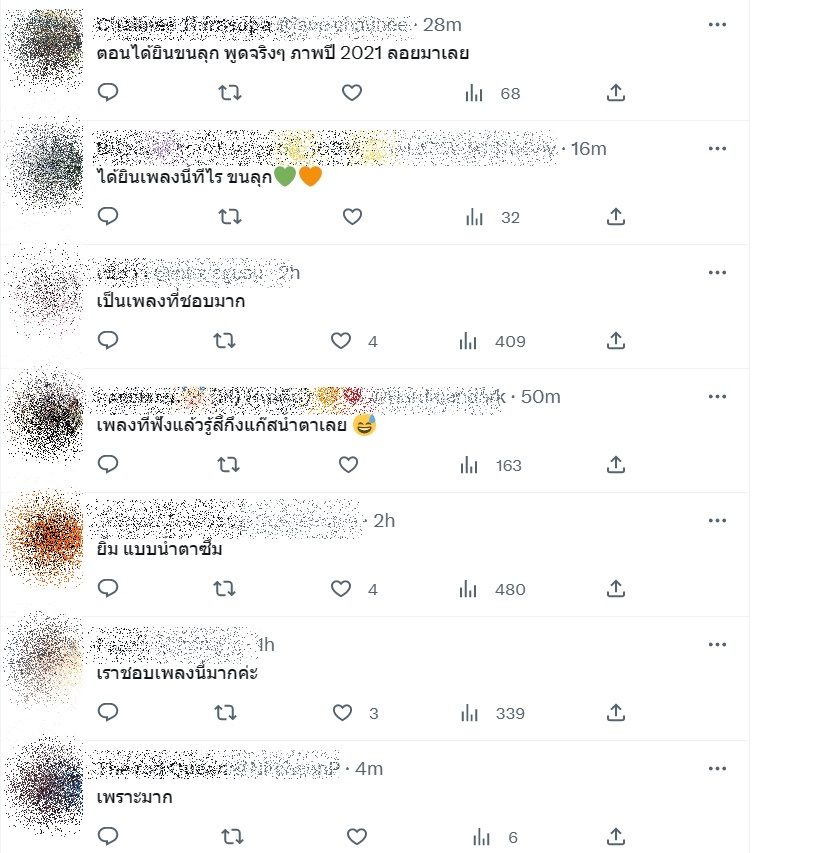Reply to the tweet with laughing sweat emoji
The width and height of the screenshot is (826, 853).
coord(108,465)
